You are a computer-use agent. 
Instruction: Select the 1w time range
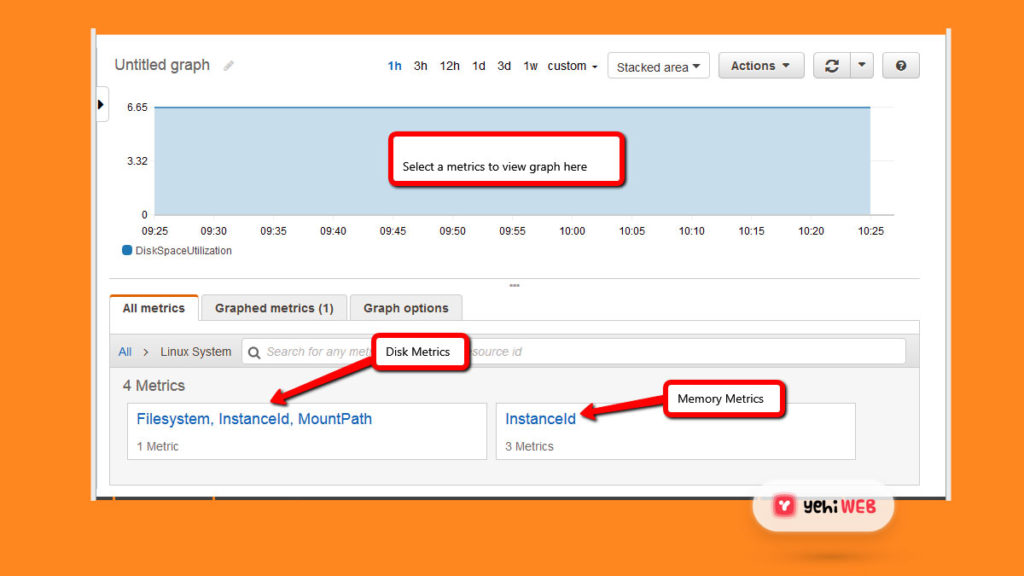[530, 66]
